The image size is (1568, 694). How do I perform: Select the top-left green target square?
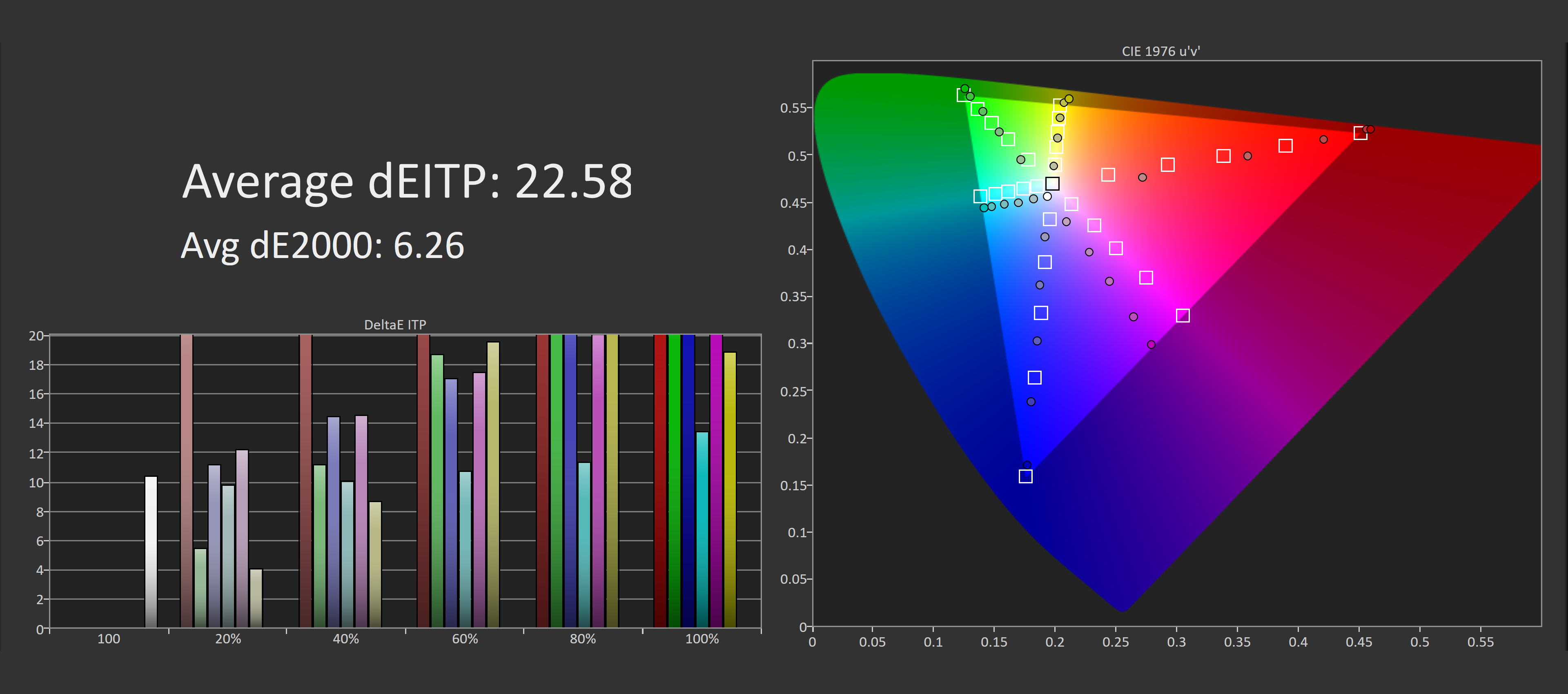click(964, 95)
